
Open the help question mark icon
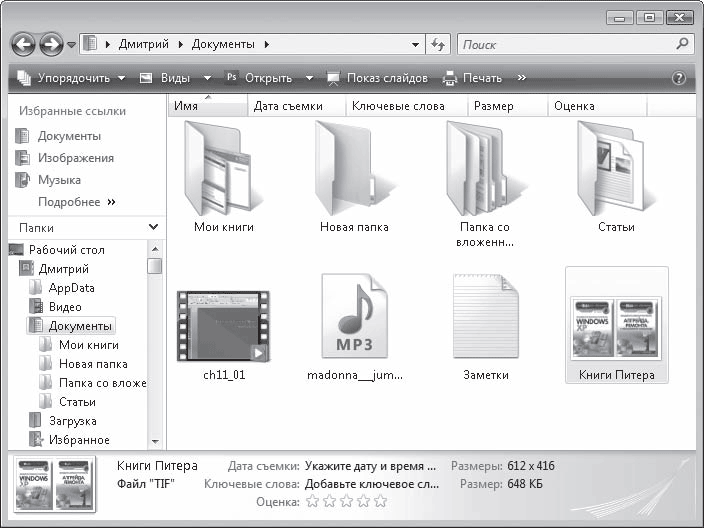click(679, 78)
